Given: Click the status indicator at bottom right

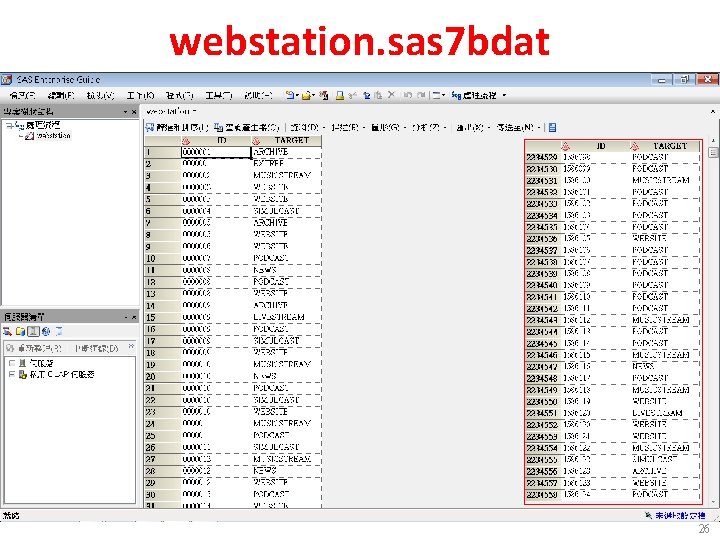Looking at the screenshot, I should 674,515.
